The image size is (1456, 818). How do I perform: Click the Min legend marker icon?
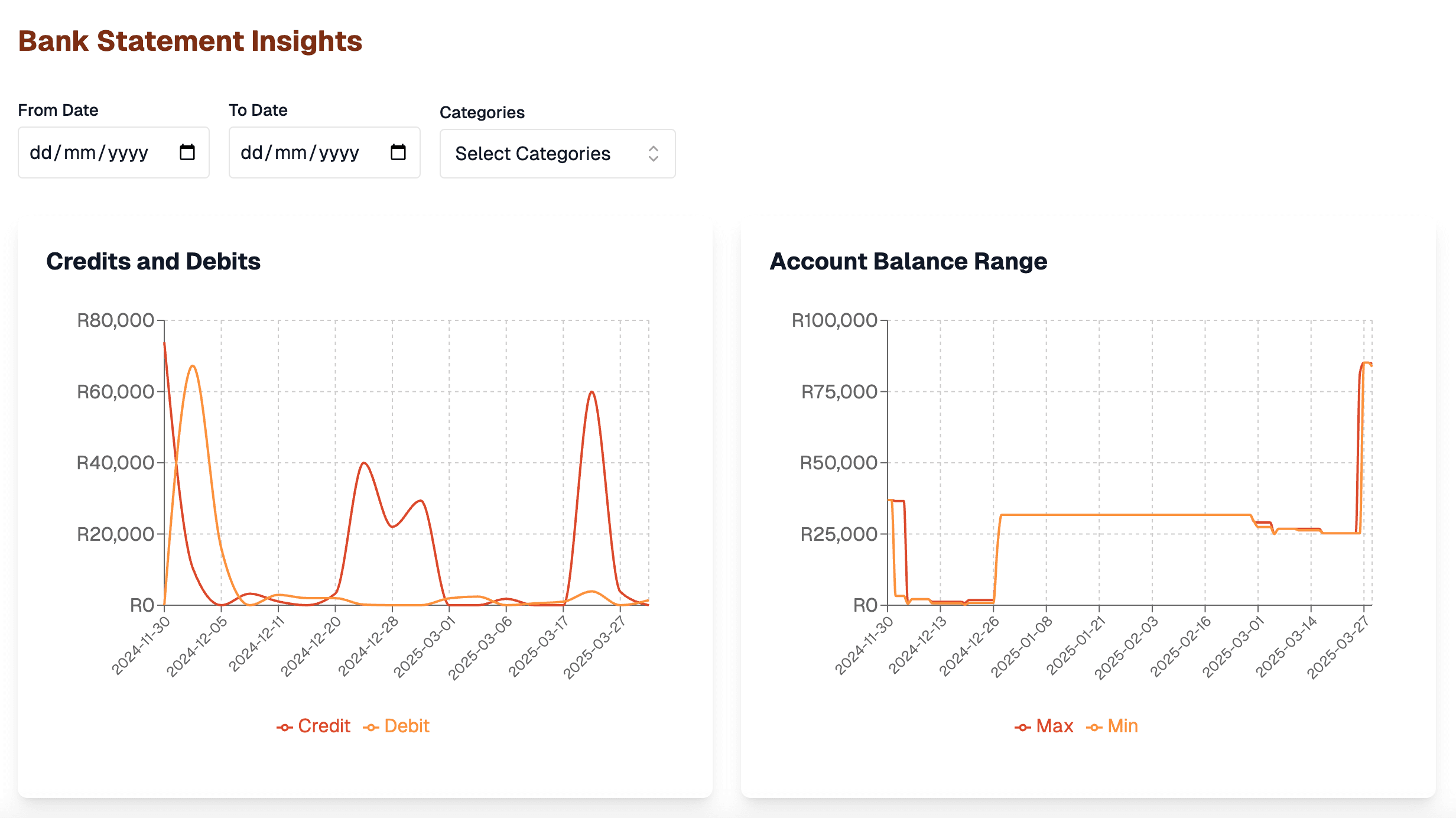(x=1094, y=728)
